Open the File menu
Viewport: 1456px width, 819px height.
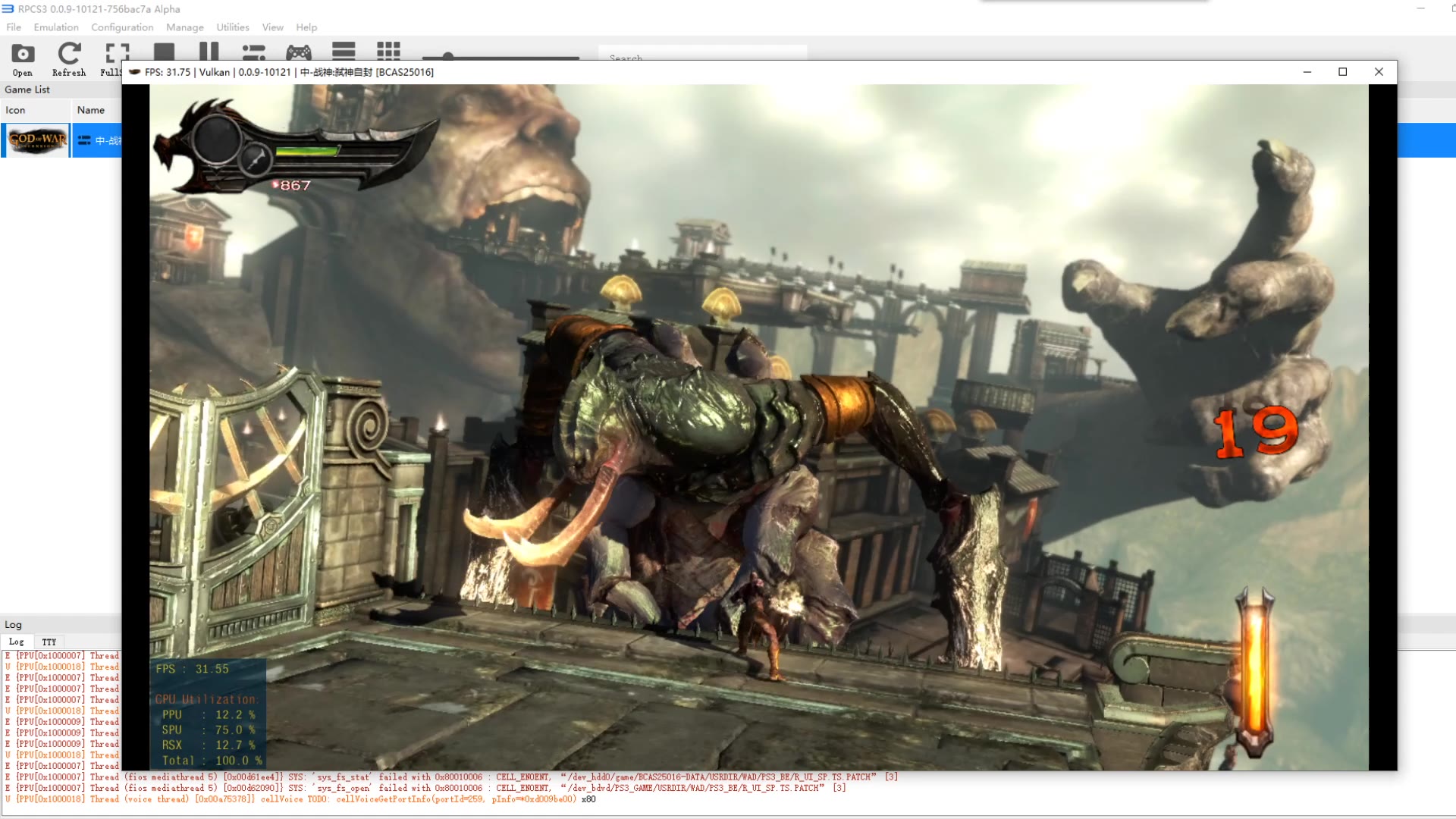[14, 27]
